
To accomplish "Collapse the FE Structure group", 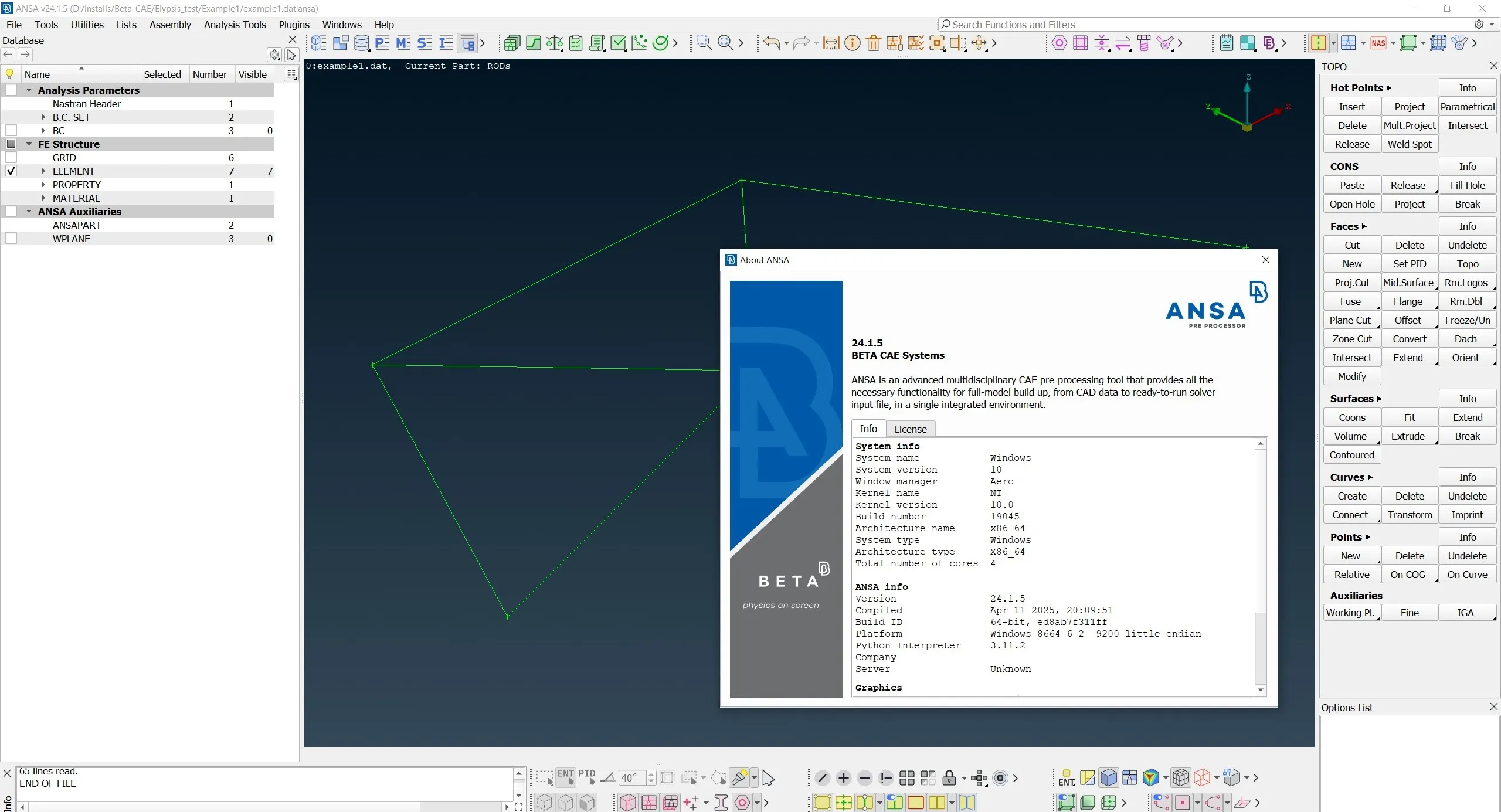I will [x=29, y=144].
